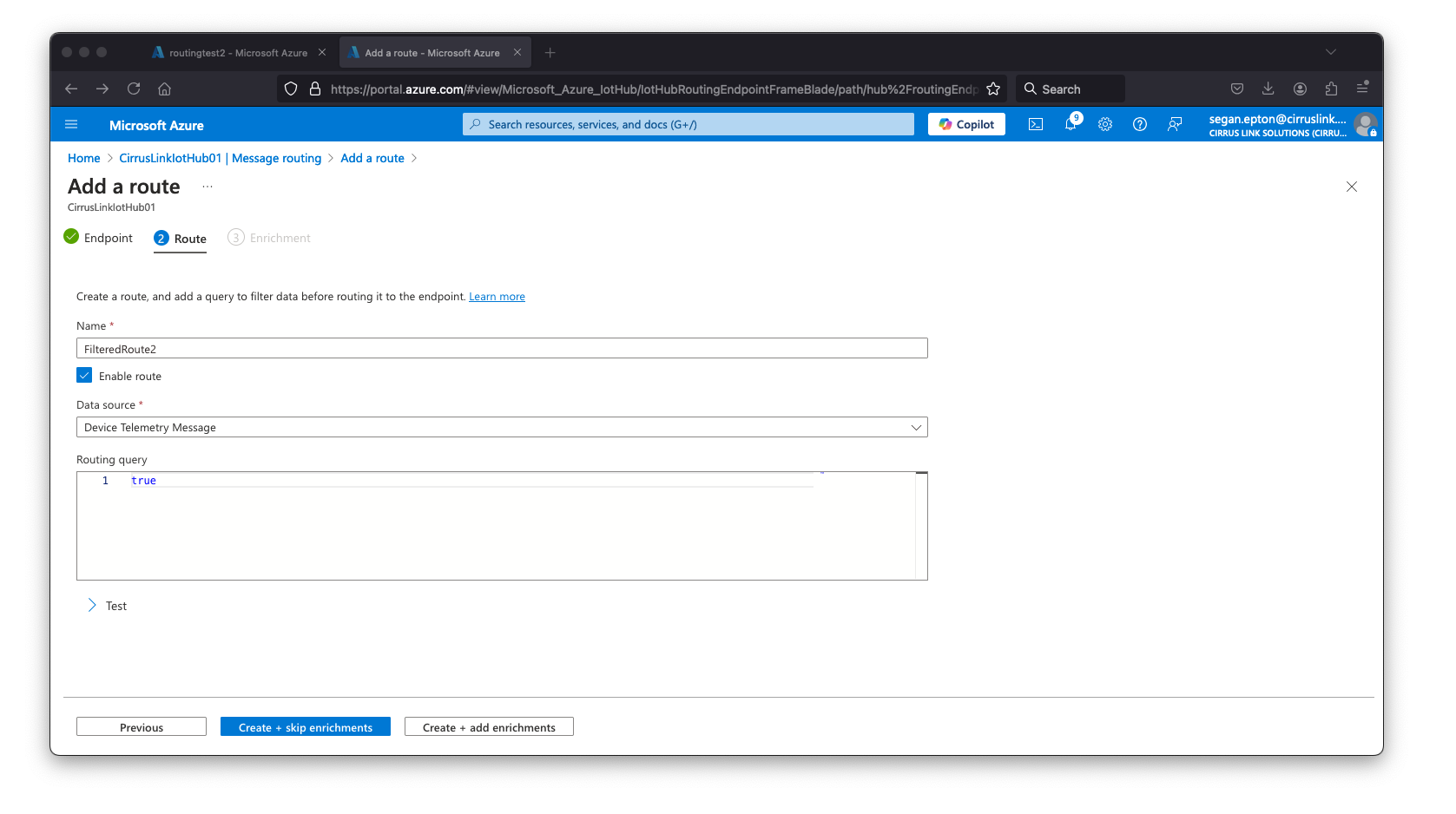Expand the Test section

93,606
